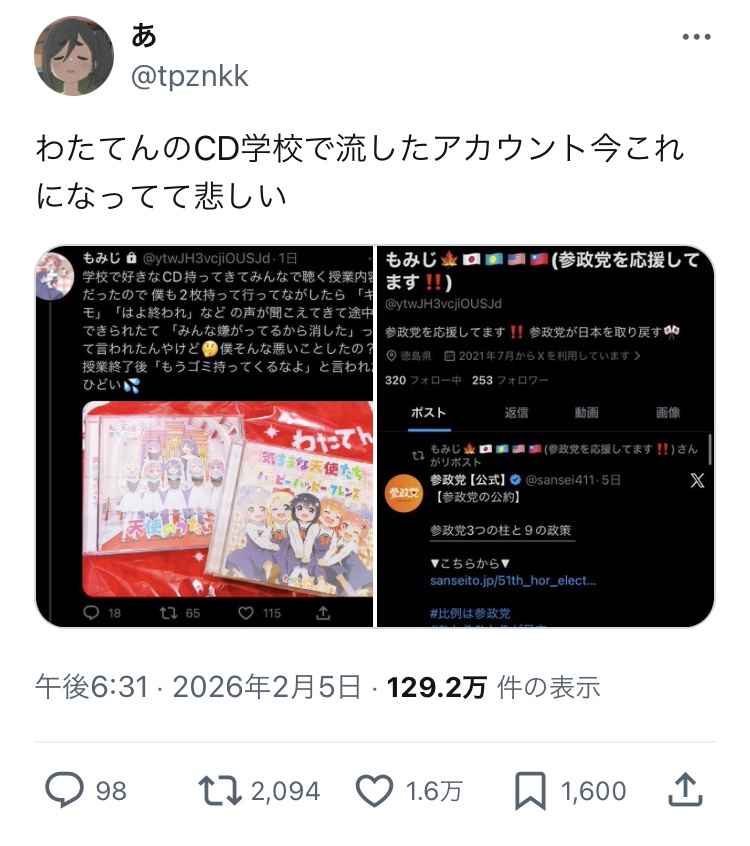Open the profile avatar of @tpznkk
The width and height of the screenshot is (750, 846).
tap(74, 56)
